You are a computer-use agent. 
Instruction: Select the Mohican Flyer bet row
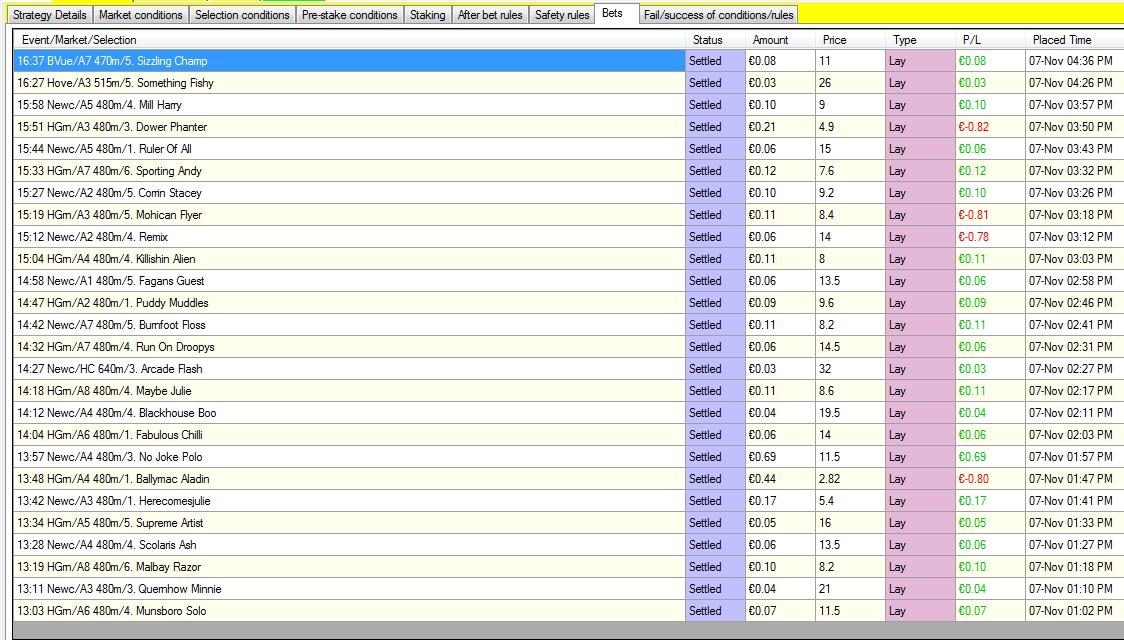pyautogui.click(x=569, y=215)
